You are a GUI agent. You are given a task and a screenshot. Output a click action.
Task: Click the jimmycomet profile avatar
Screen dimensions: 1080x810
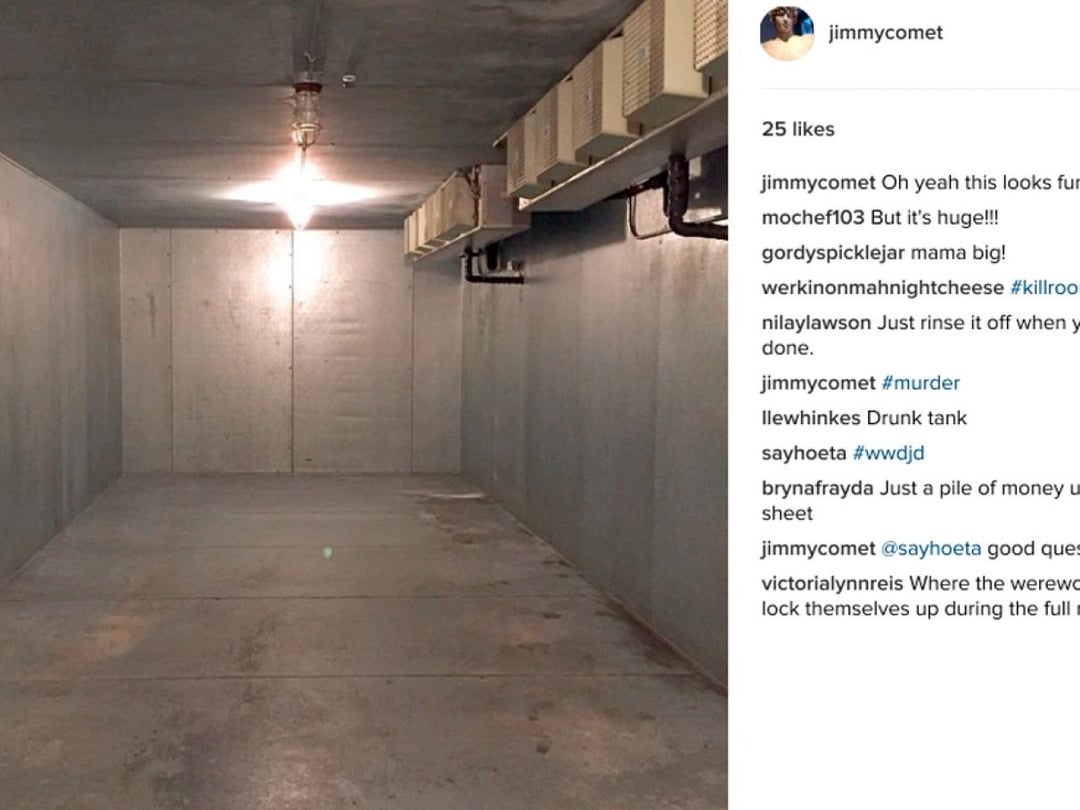[x=787, y=33]
